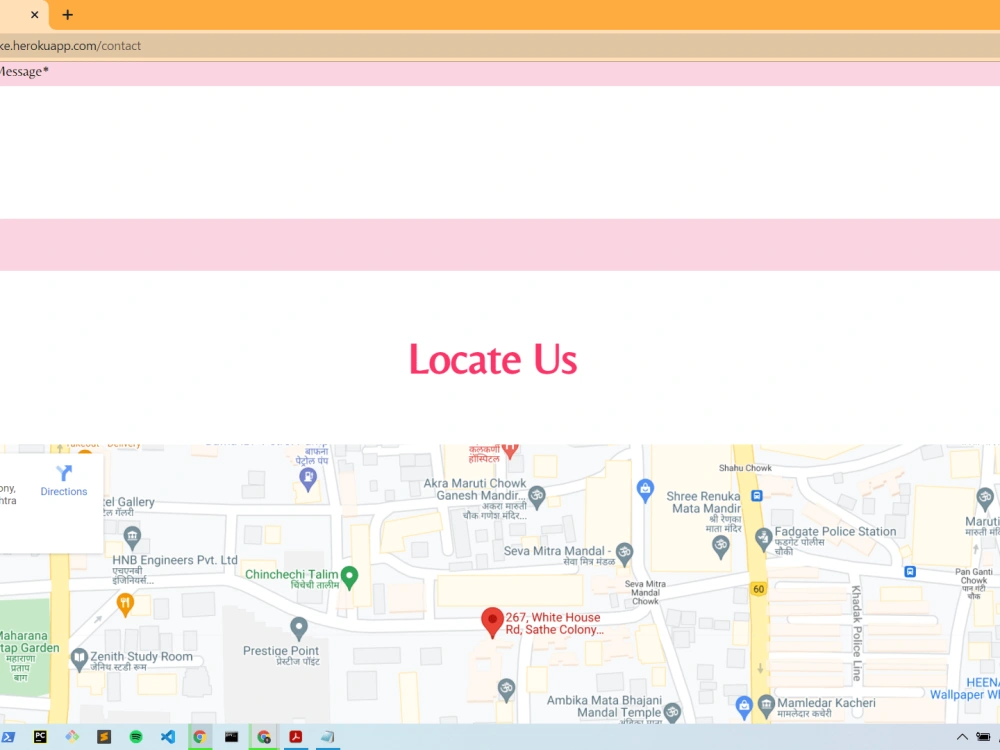The width and height of the screenshot is (1000, 750).
Task: Click the red 267 White House Rd marker
Action: (492, 623)
